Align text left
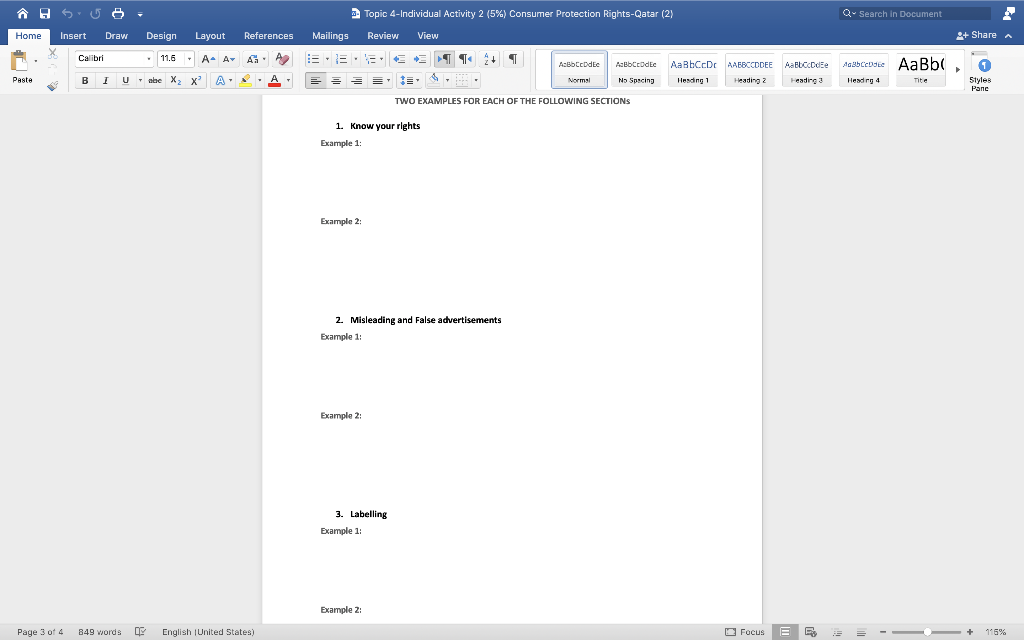The height and width of the screenshot is (640, 1024). point(315,80)
